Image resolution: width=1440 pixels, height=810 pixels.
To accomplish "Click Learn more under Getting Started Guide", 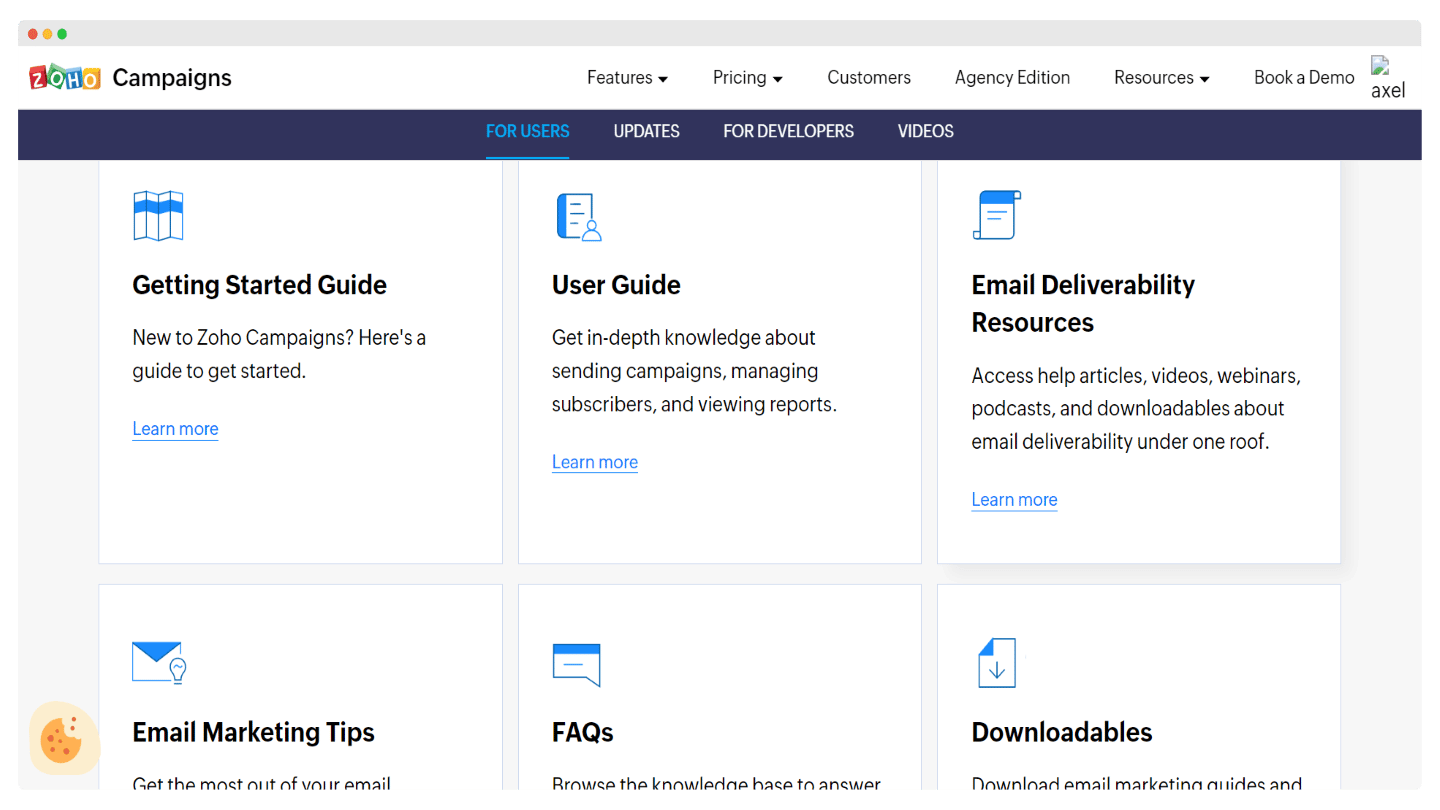I will point(175,429).
